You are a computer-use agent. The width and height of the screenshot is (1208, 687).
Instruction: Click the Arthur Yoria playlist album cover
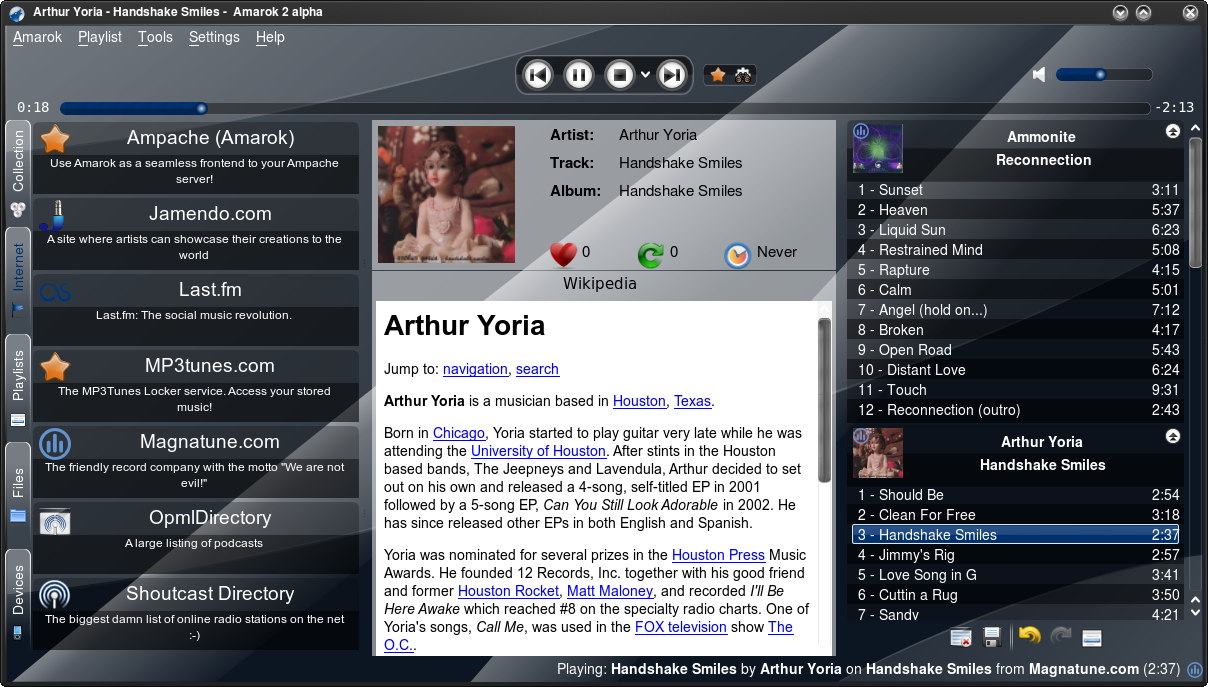pyautogui.click(x=878, y=453)
